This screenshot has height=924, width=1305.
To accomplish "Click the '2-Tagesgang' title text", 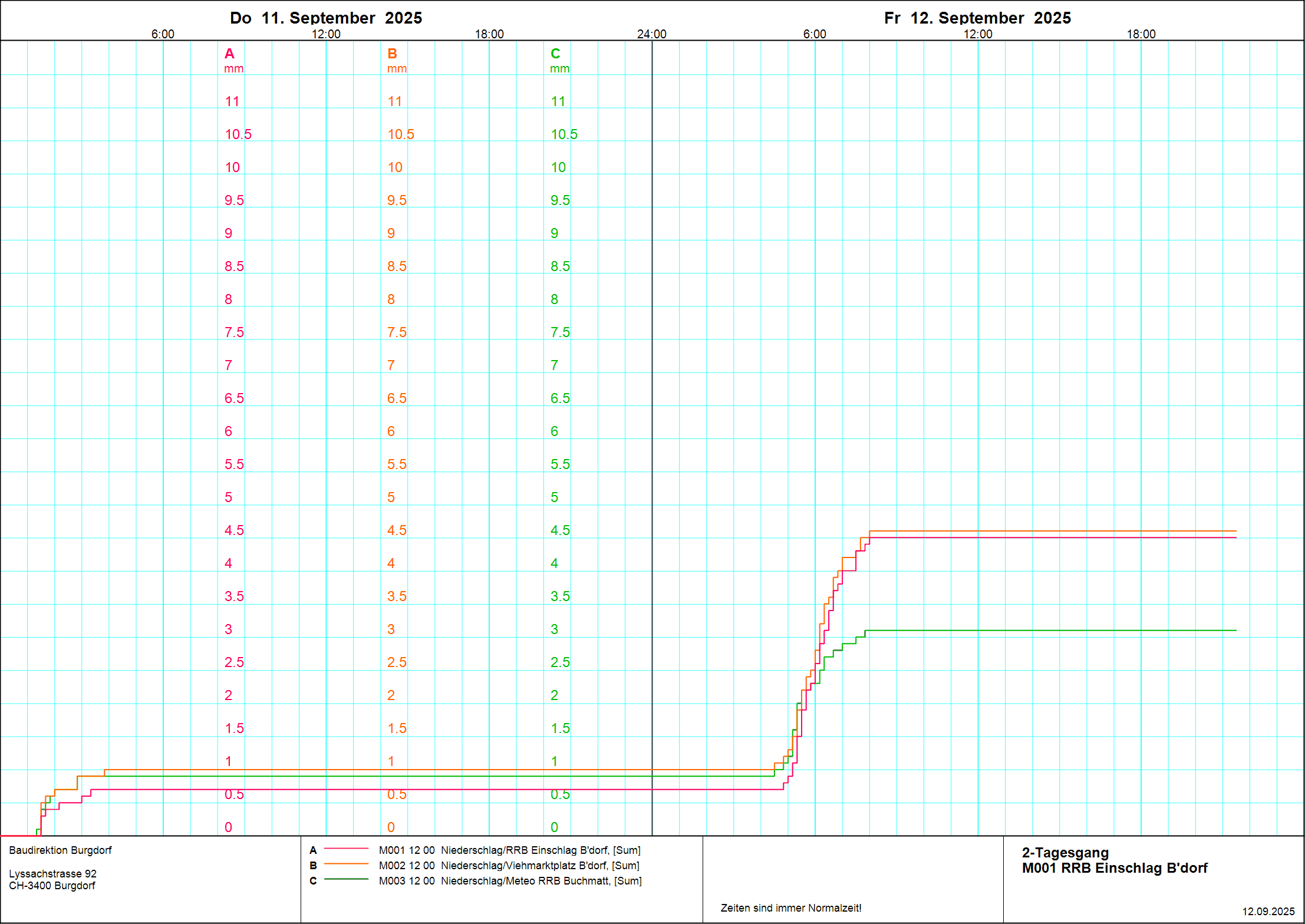I will [x=1065, y=853].
